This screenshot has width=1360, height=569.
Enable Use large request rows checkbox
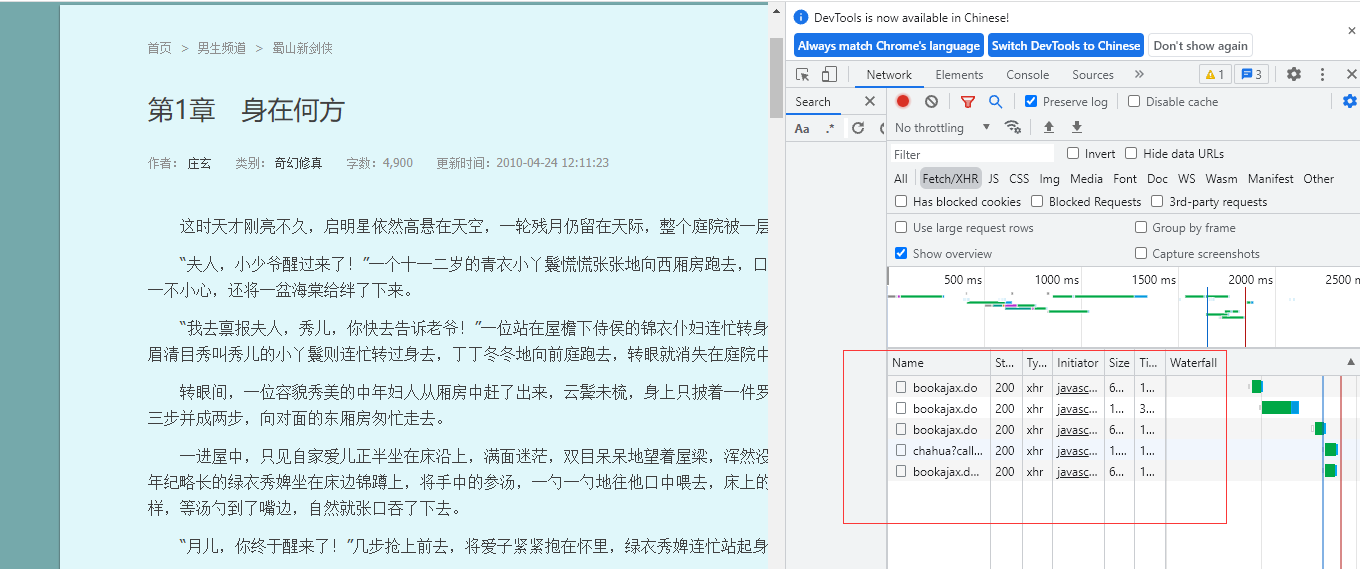coord(901,227)
